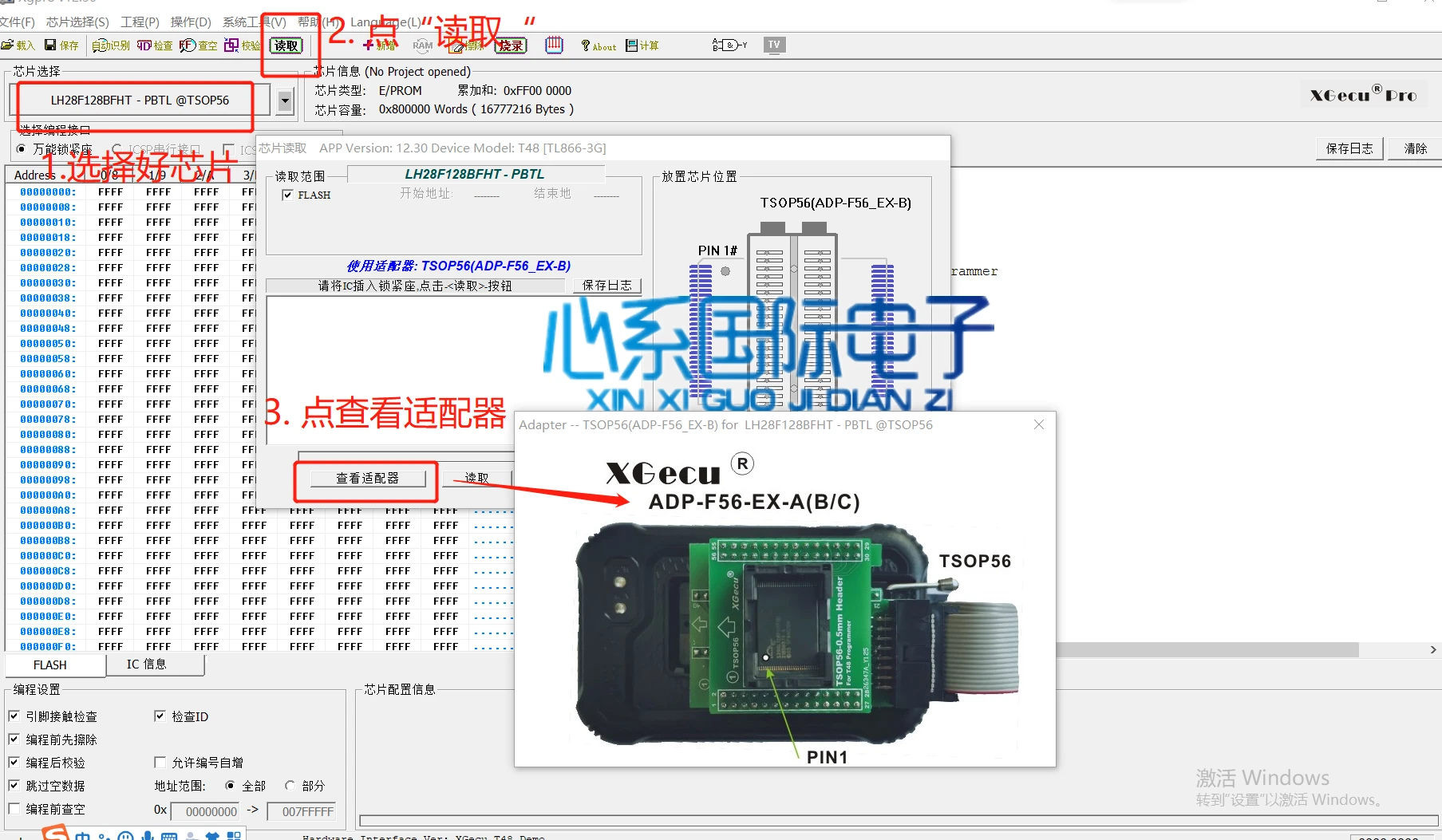Click address row 00000000:
Image resolution: width=1442 pixels, height=840 pixels.
pyautogui.click(x=48, y=192)
